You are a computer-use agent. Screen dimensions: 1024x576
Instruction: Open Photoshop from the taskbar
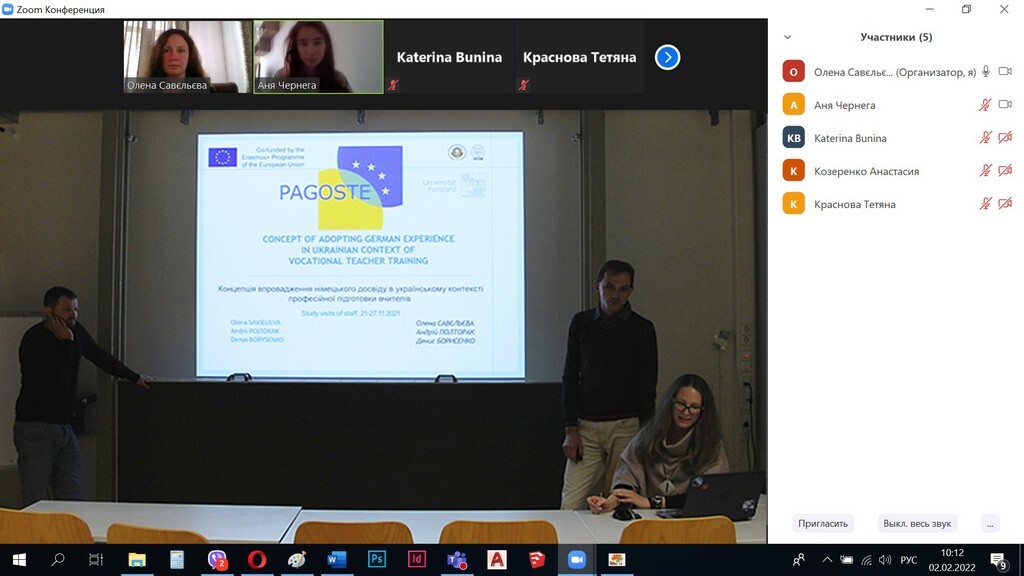[377, 560]
